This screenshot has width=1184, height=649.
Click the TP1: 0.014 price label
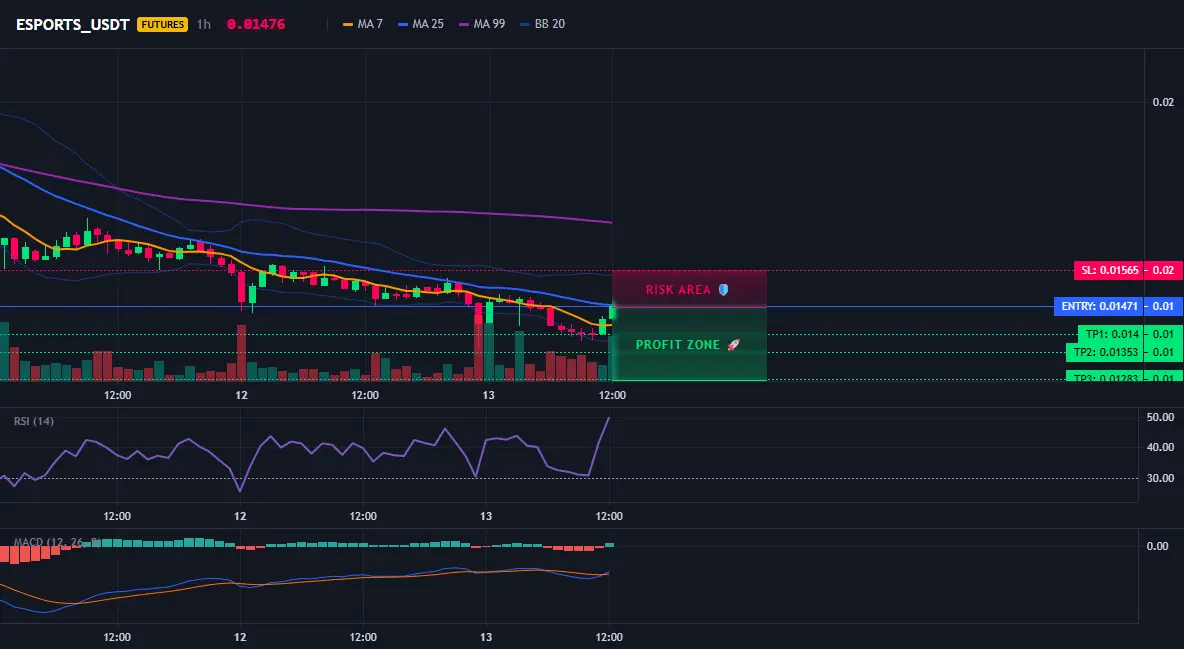point(1111,334)
